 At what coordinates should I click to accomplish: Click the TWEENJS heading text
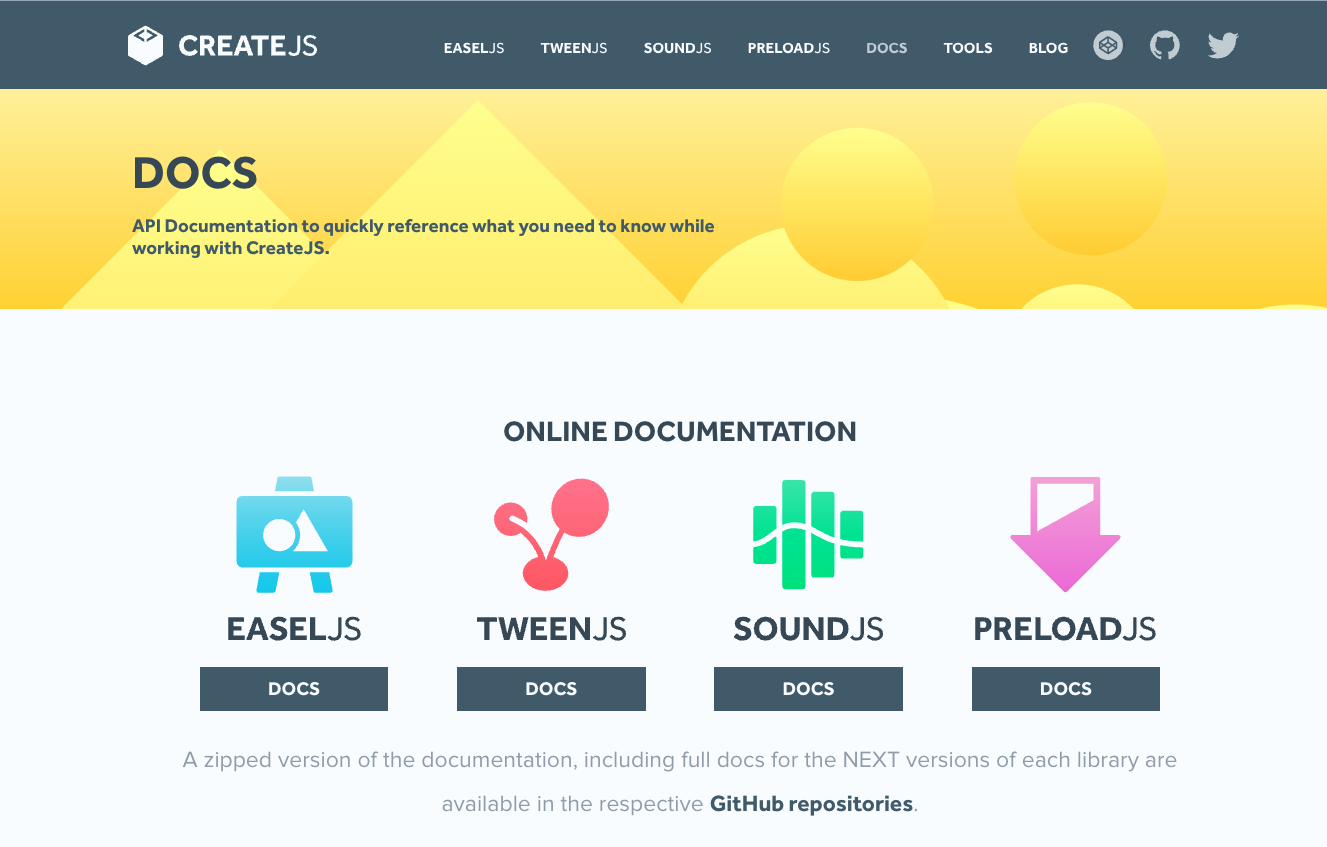[x=551, y=629]
